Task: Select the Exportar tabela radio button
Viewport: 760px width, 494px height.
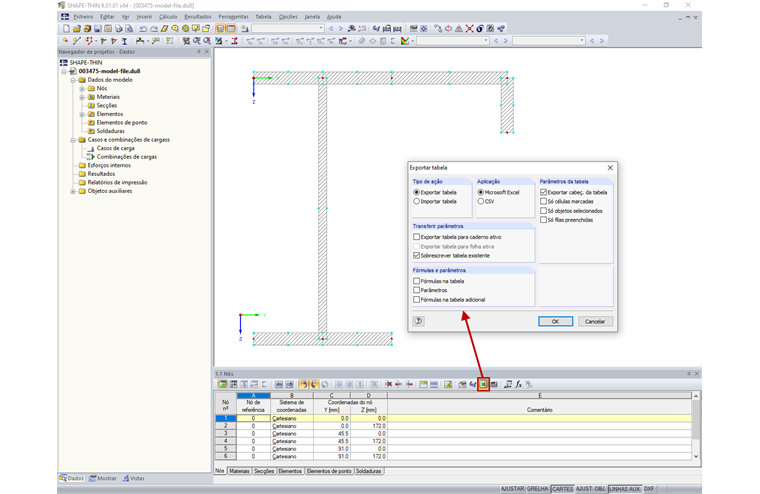Action: coord(416,192)
